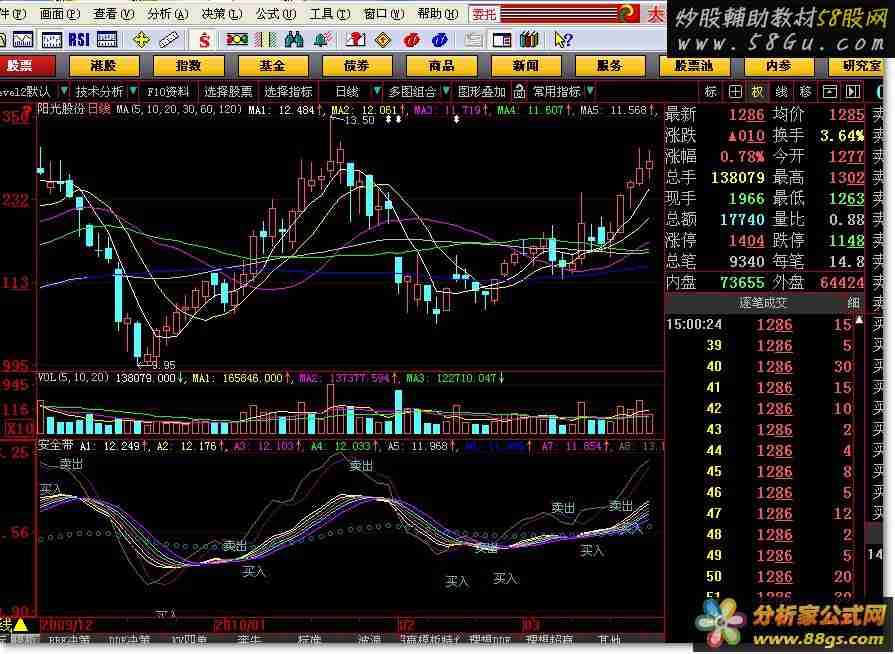Switch to the 新闻 tab
Viewport: 895px width, 654px height.
click(x=526, y=66)
